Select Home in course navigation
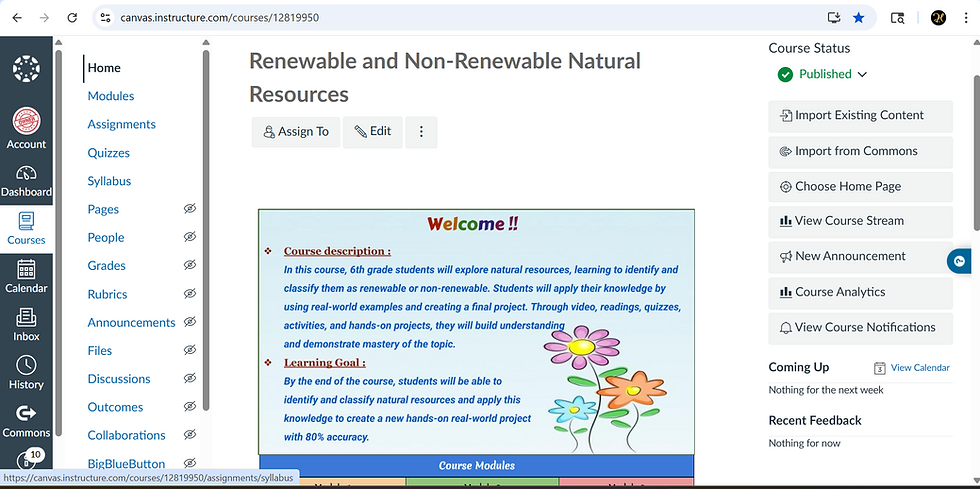Viewport: 980px width, 489px height. tap(104, 68)
